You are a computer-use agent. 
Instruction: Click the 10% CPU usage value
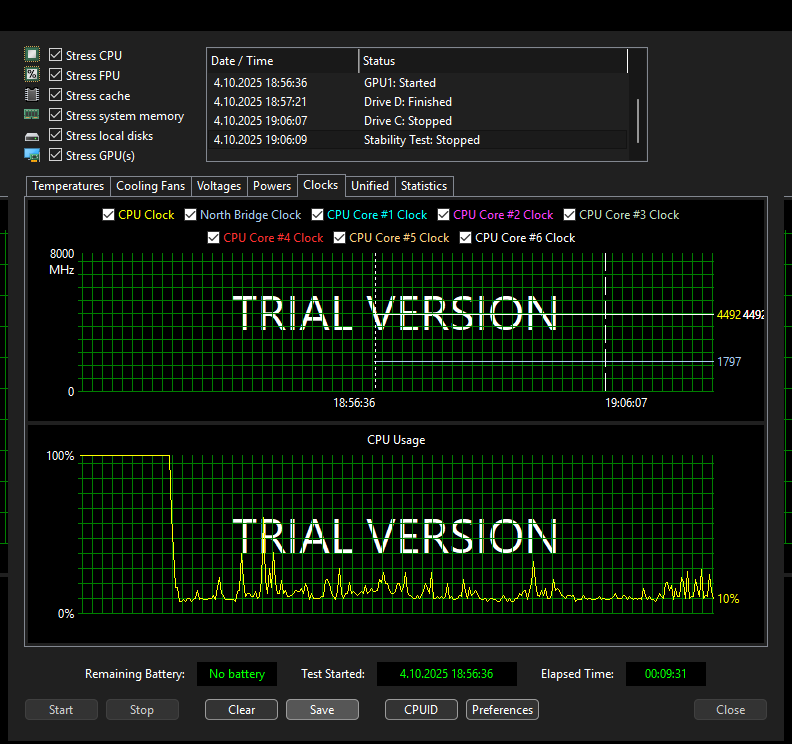click(728, 599)
